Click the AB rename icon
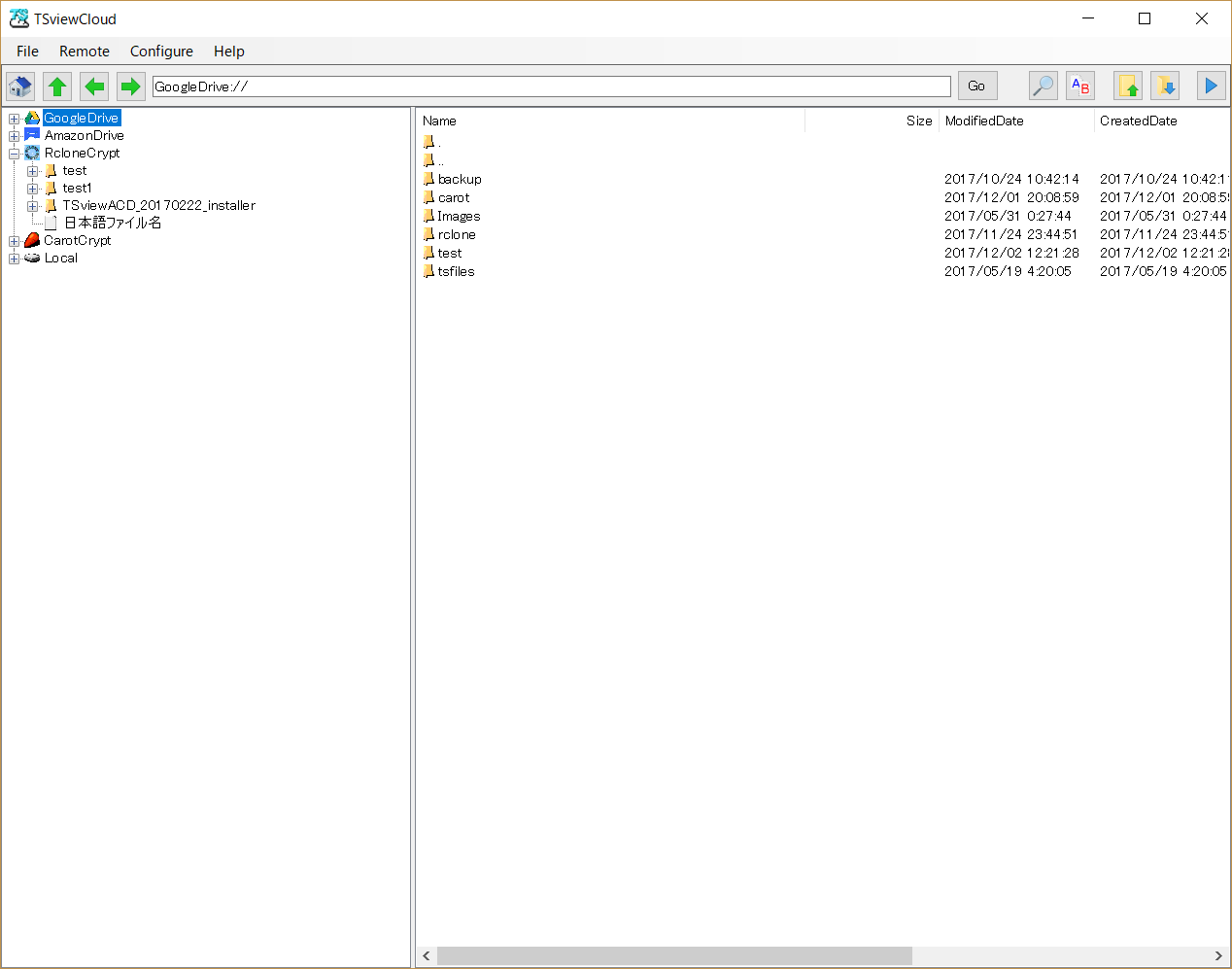1232x969 pixels. (x=1080, y=87)
